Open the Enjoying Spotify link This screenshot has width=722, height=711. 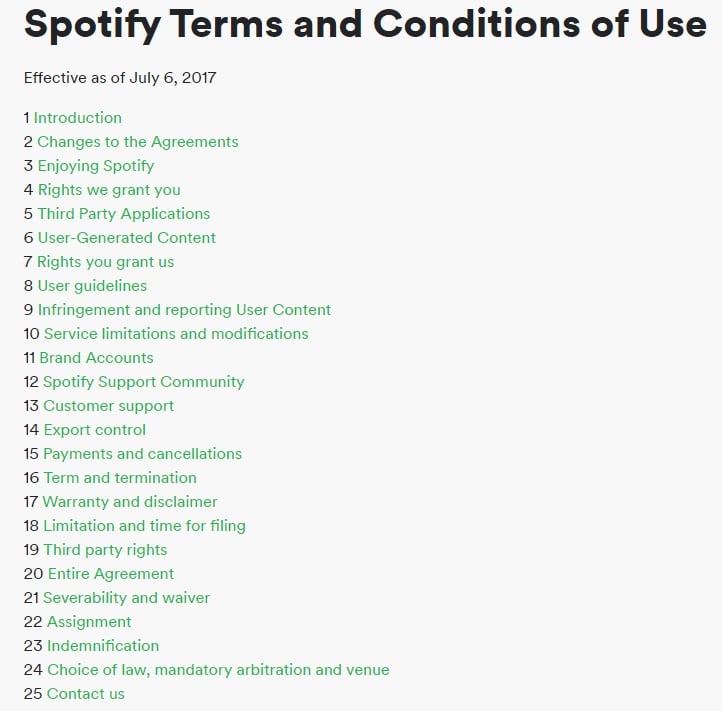pos(96,166)
